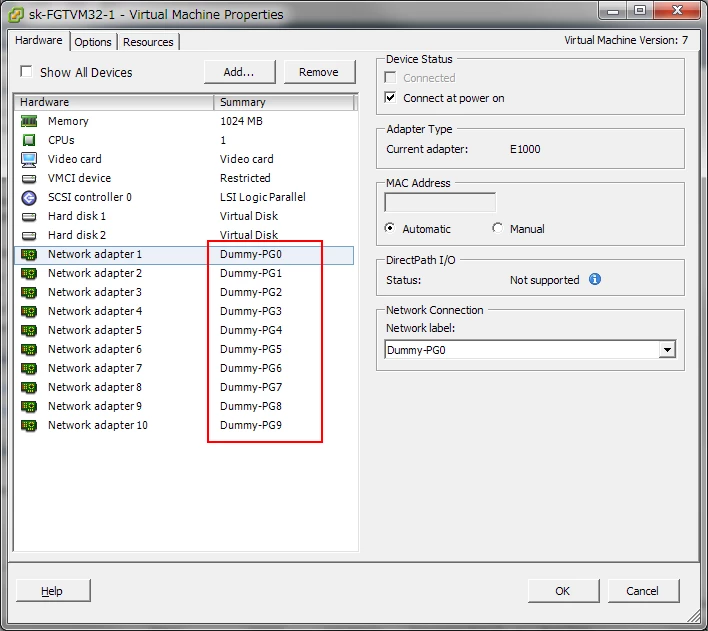Click the Help button
Screen dimensions: 708x631
click(x=53, y=591)
